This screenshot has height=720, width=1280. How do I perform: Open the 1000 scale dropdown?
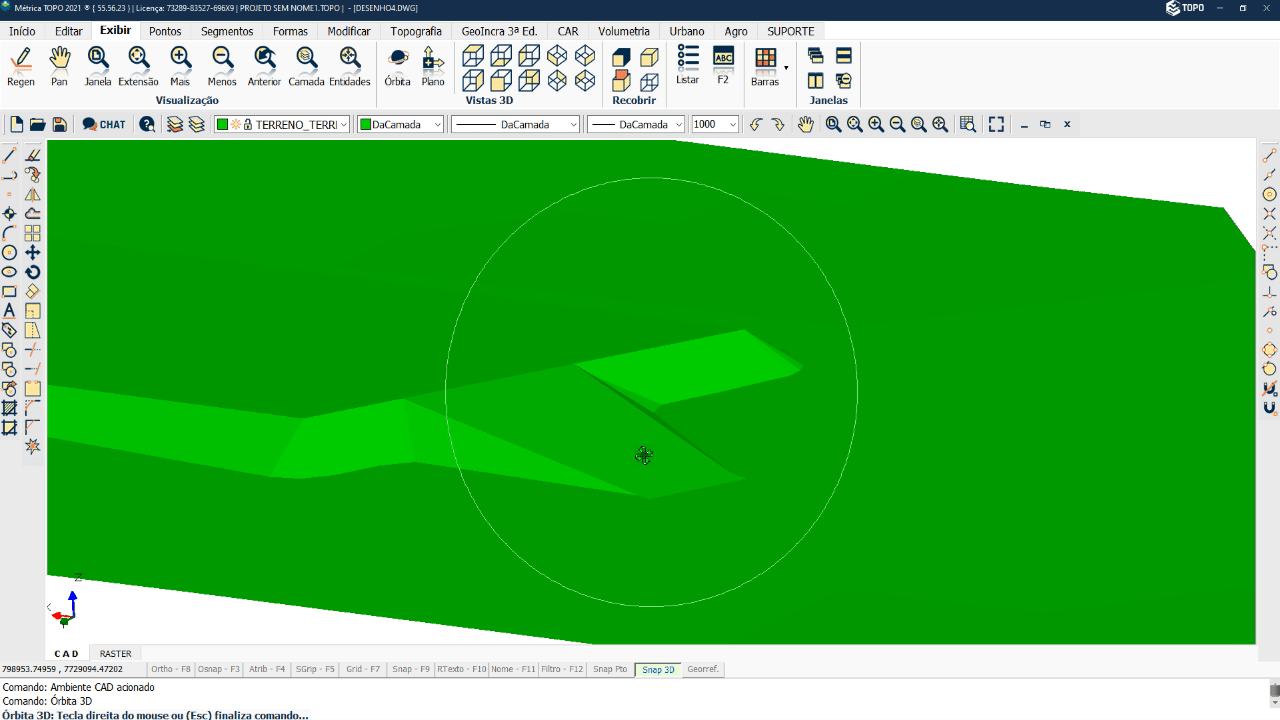pyautogui.click(x=732, y=124)
